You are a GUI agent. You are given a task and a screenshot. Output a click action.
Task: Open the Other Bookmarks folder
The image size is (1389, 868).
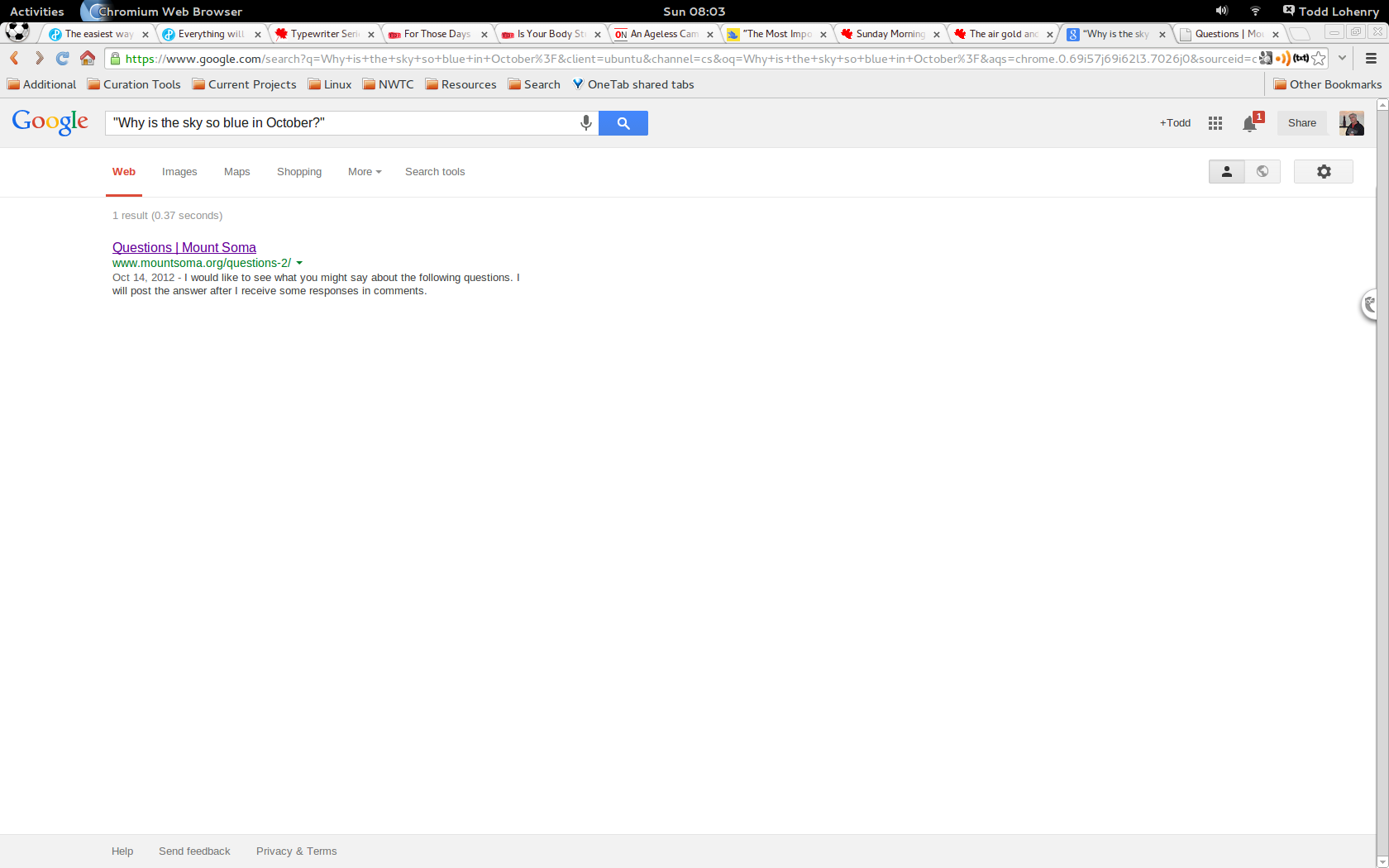click(1327, 84)
